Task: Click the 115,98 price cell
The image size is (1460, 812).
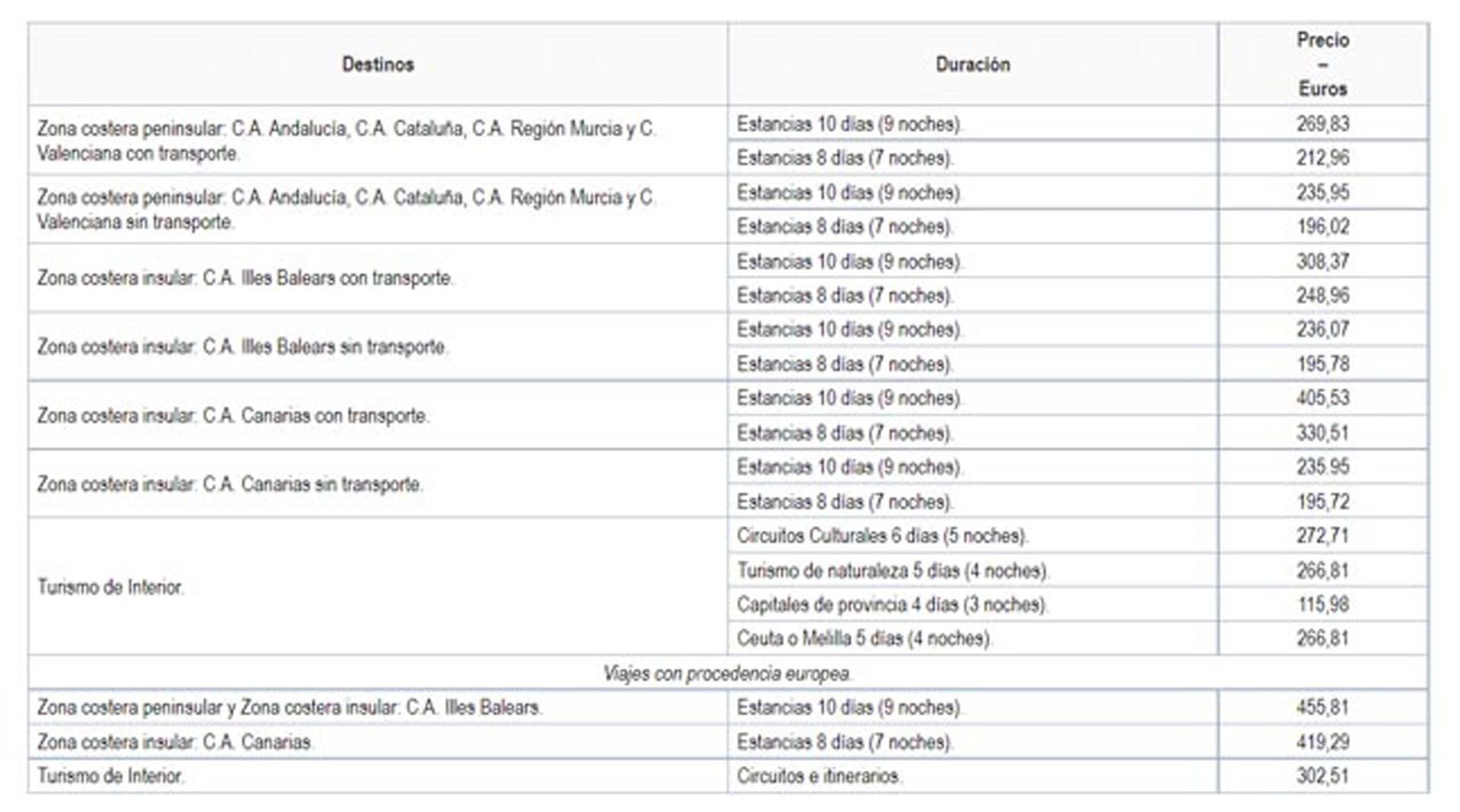Action: coord(1323,604)
